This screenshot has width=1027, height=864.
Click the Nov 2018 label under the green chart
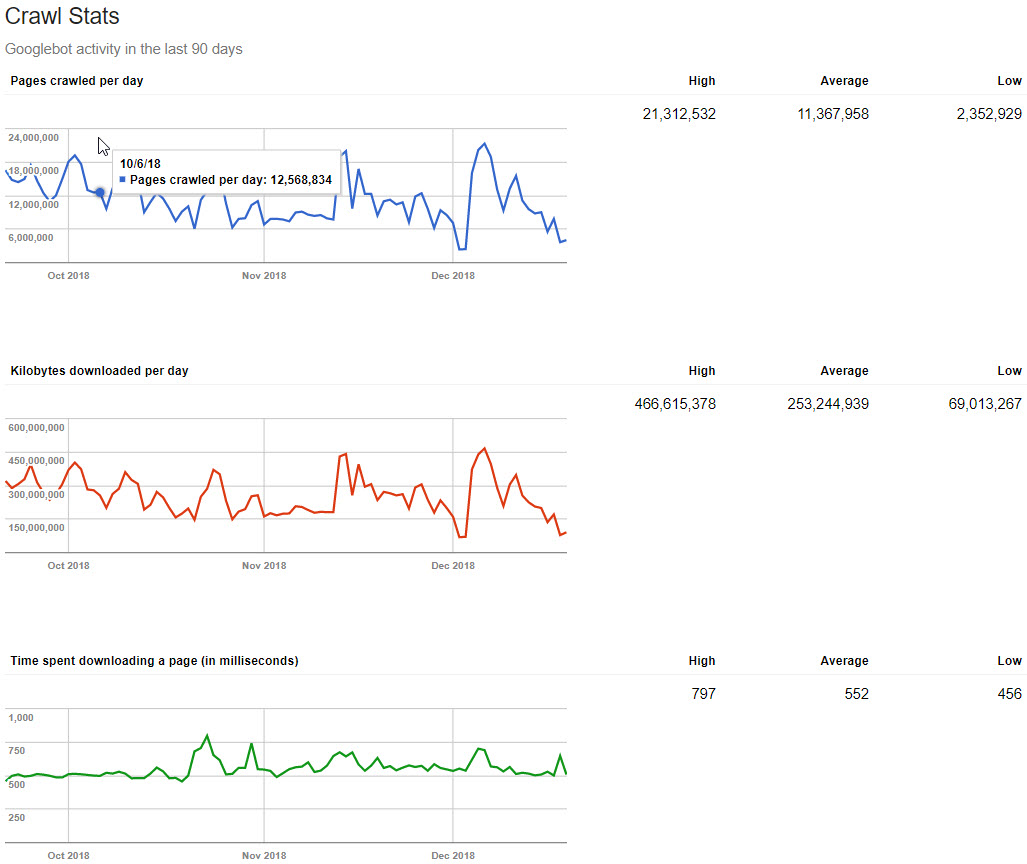(x=264, y=855)
